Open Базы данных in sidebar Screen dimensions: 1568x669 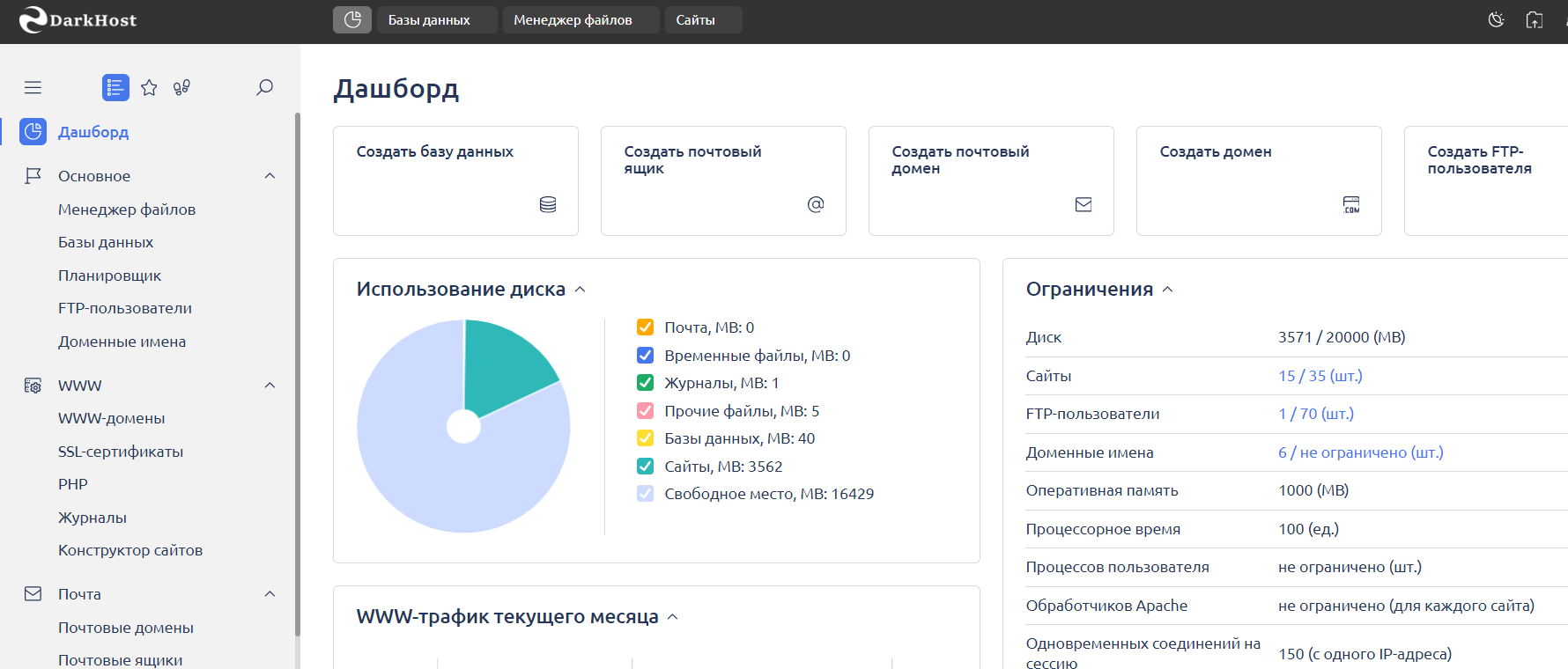tap(106, 242)
